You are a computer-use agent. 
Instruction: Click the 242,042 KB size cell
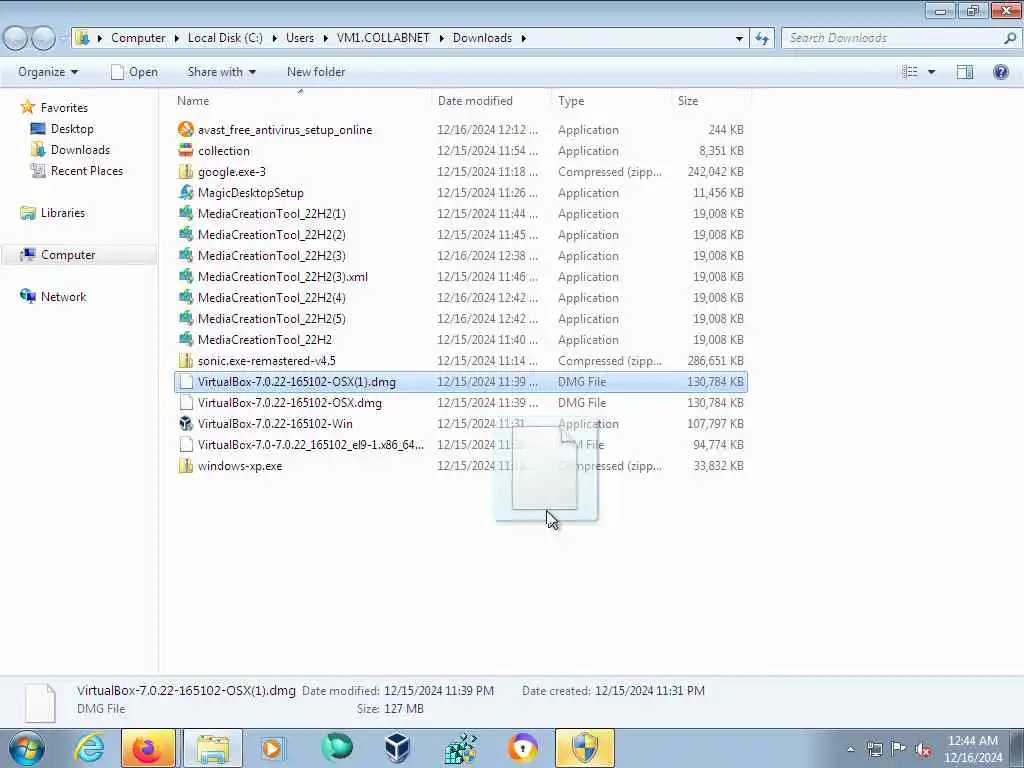715,172
